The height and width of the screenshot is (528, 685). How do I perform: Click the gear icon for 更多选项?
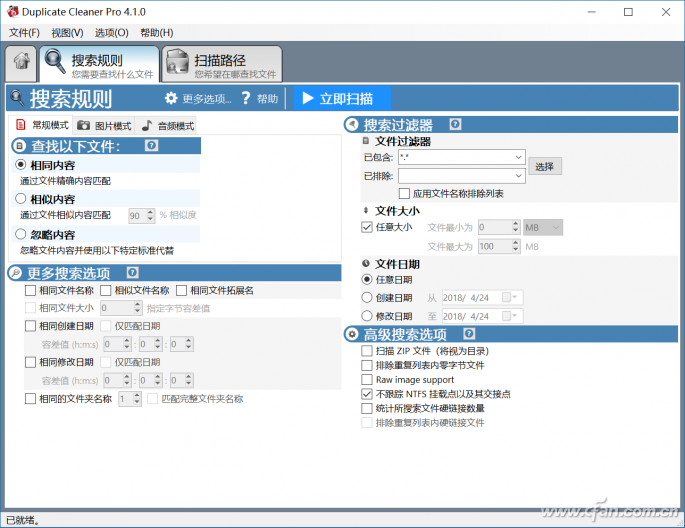click(171, 98)
